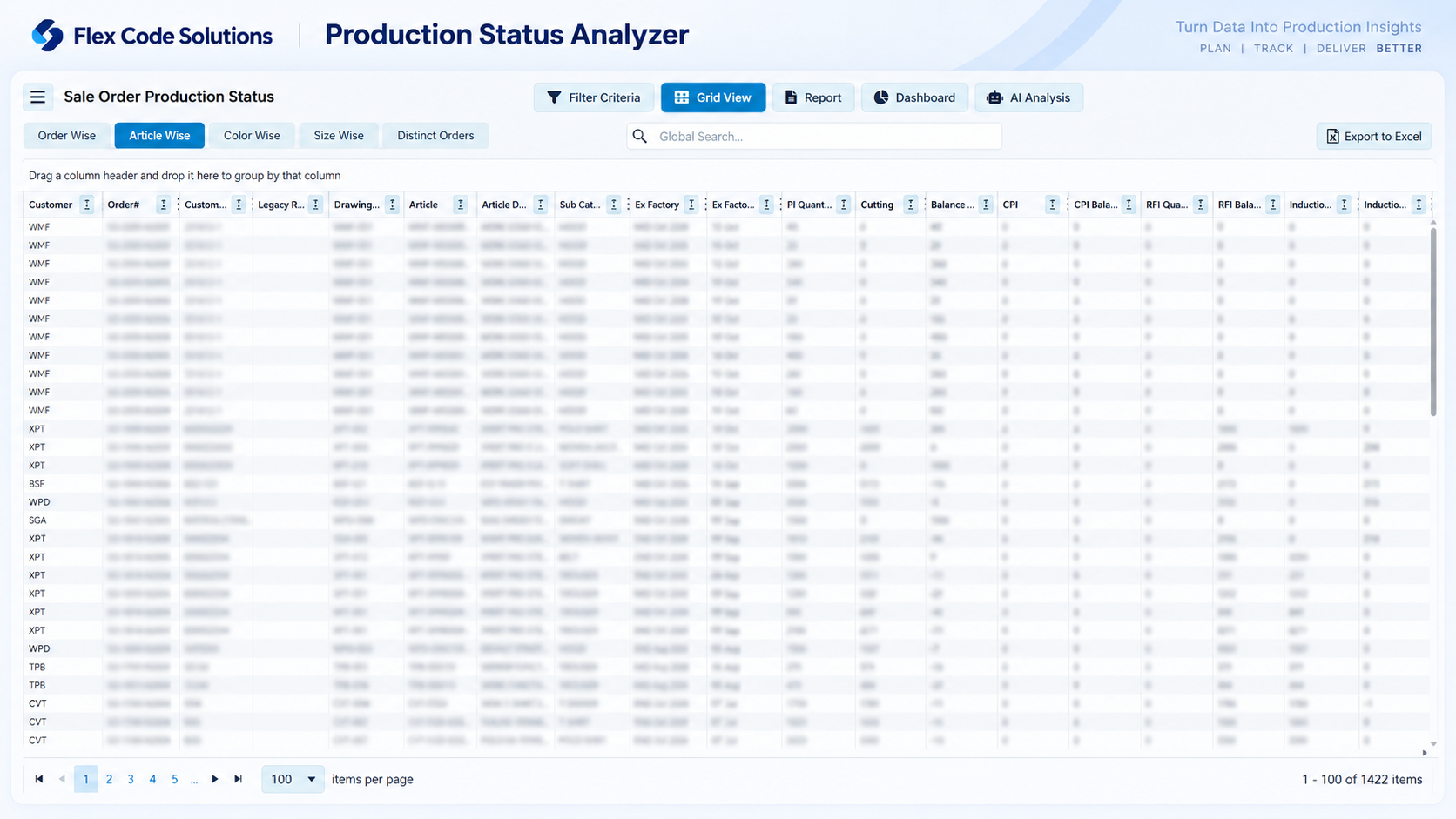Screen dimensions: 1456x819
Task: Click the more pages ellipsis
Action: pos(194,779)
